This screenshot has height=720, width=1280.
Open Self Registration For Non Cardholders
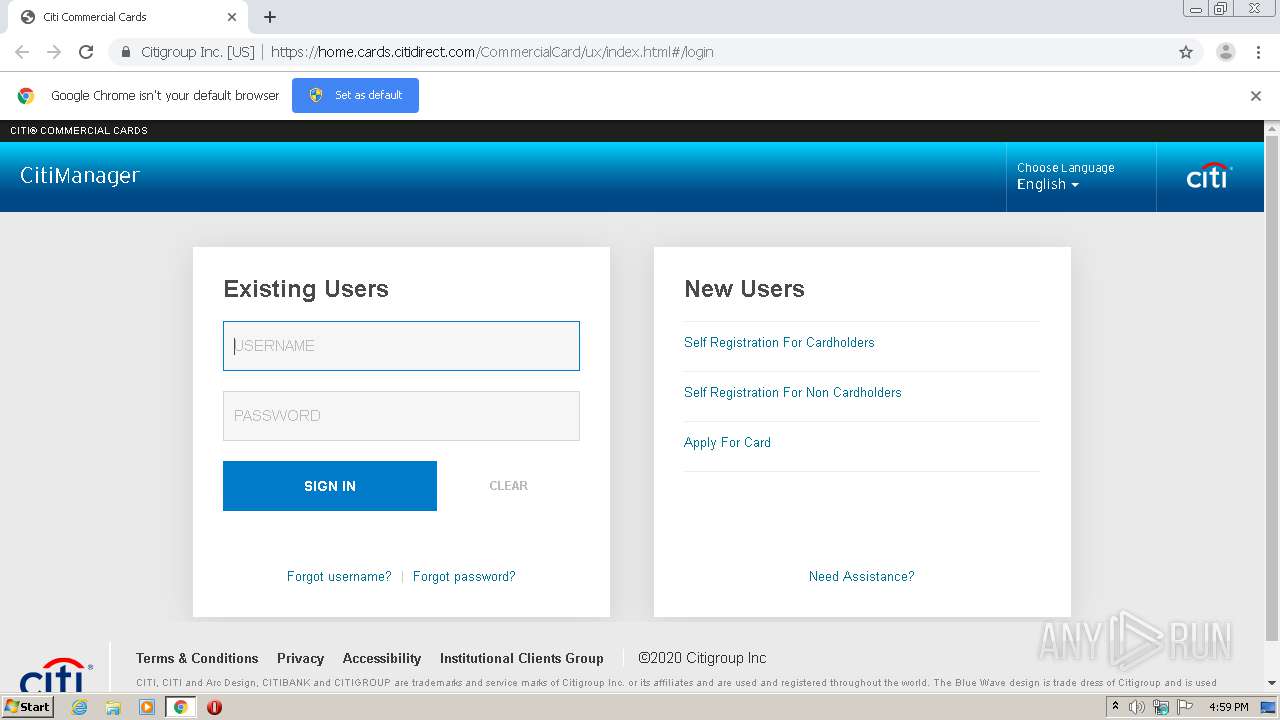tap(793, 393)
